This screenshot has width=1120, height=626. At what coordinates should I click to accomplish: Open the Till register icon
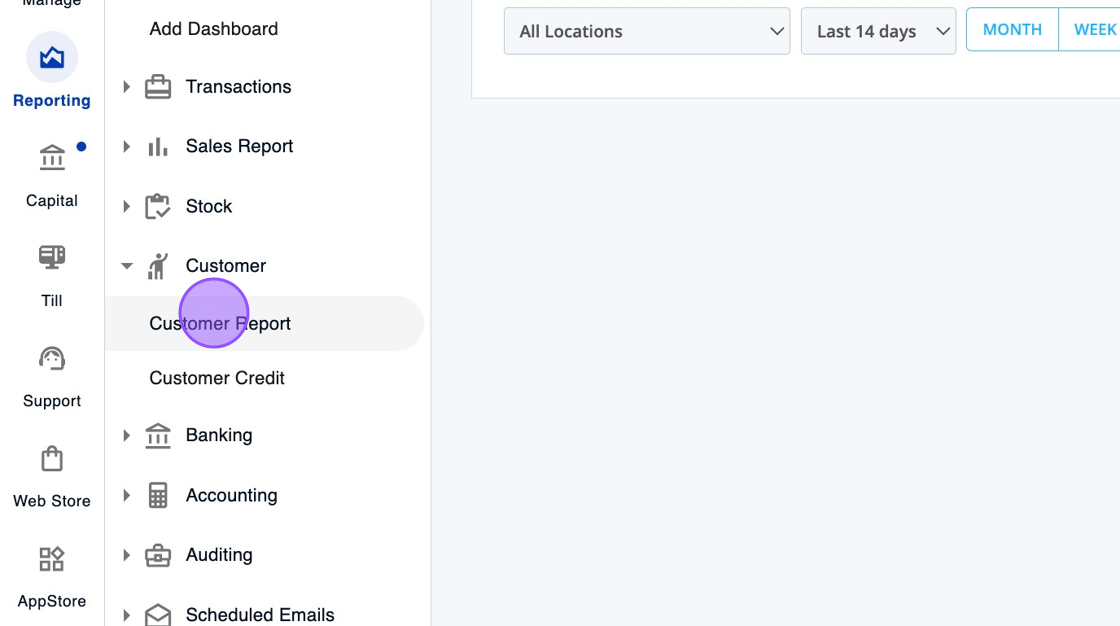[52, 258]
